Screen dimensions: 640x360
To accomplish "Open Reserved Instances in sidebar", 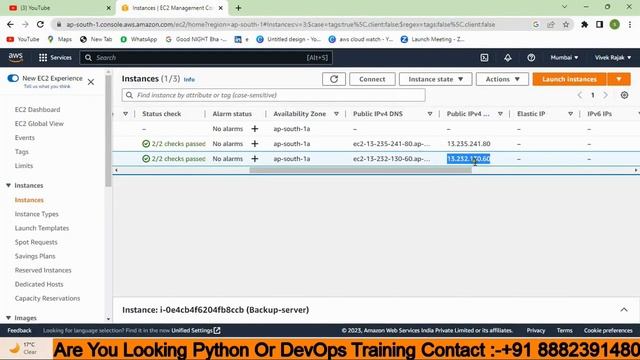I will click(43, 270).
